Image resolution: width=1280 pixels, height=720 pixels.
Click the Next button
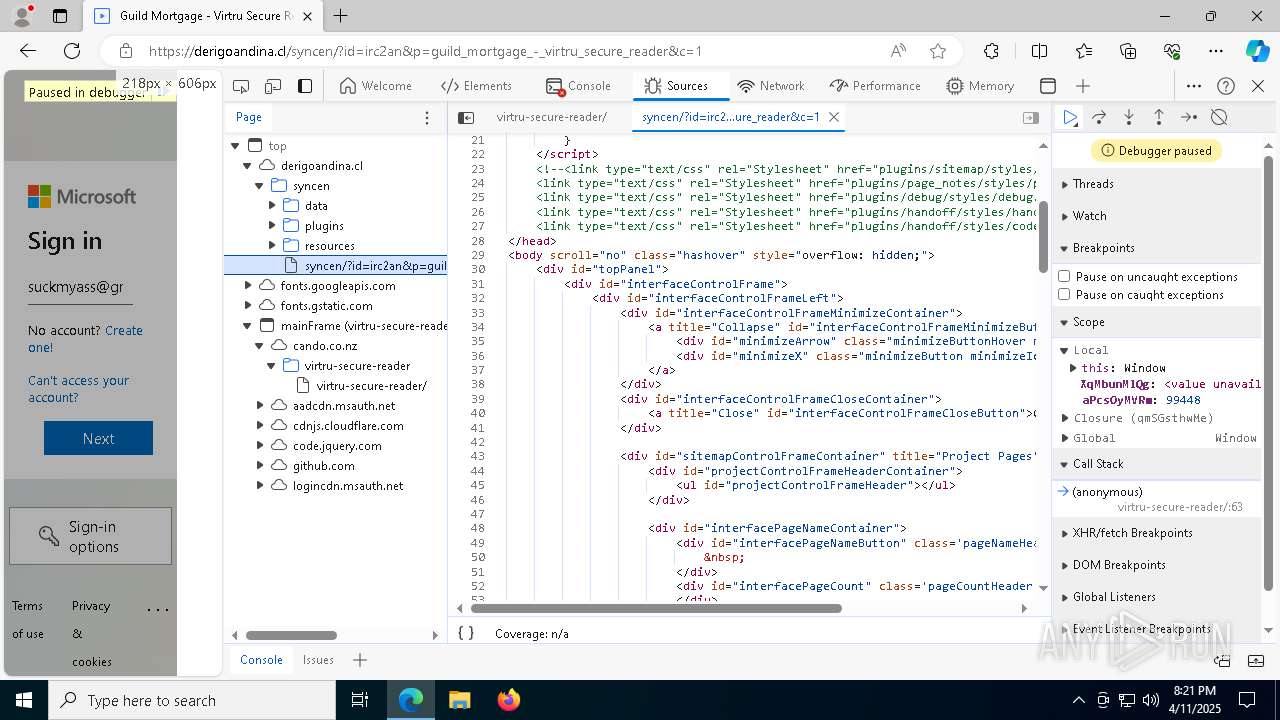tap(98, 438)
